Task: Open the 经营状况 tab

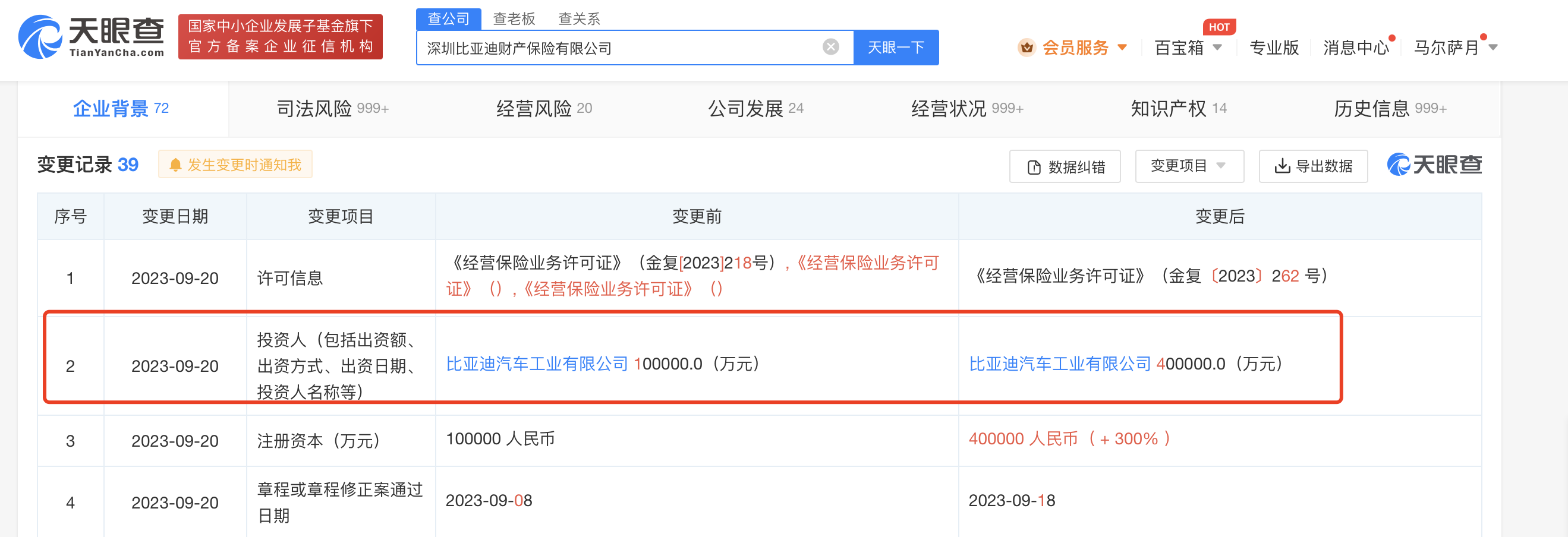Action: (x=967, y=109)
